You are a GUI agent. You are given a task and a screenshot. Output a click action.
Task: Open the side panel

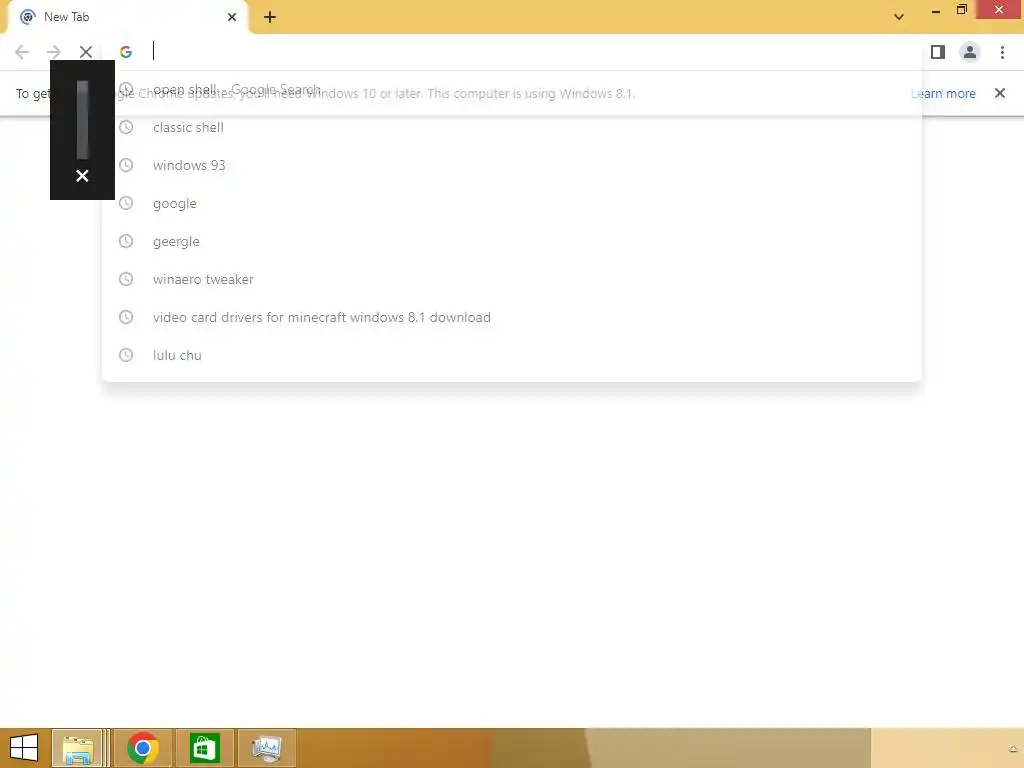[x=938, y=52]
